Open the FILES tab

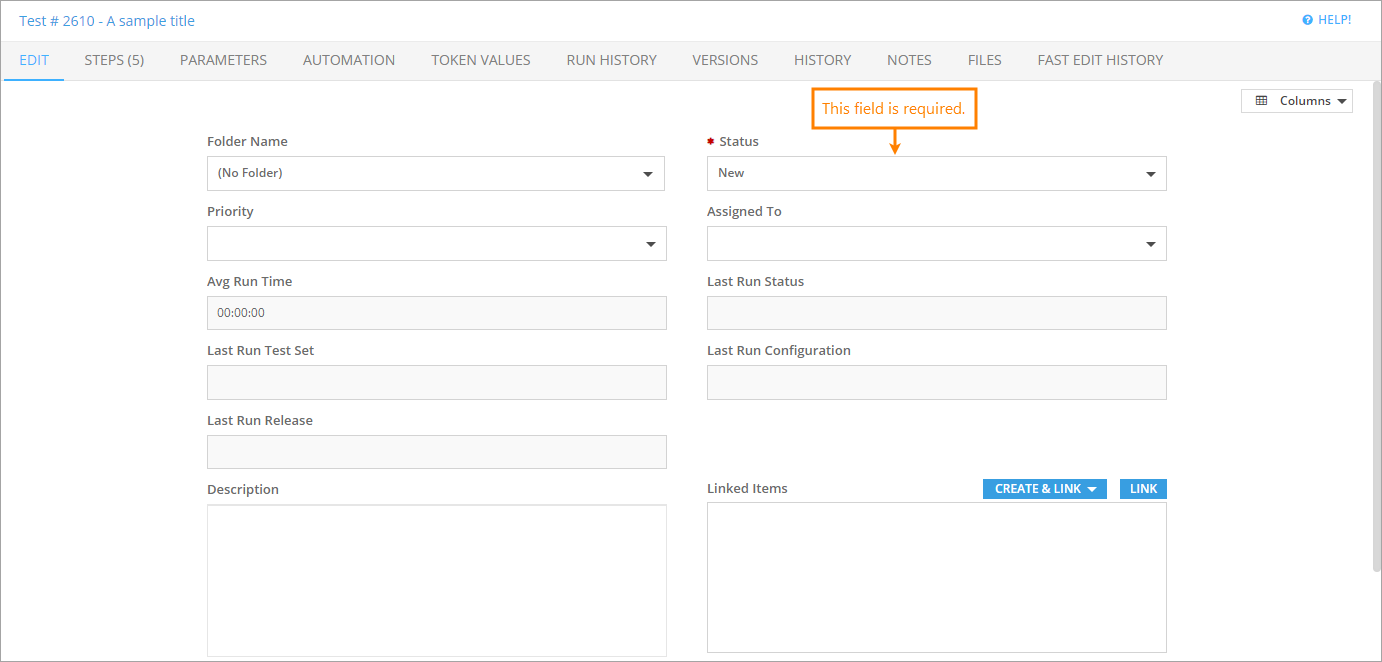pos(984,60)
